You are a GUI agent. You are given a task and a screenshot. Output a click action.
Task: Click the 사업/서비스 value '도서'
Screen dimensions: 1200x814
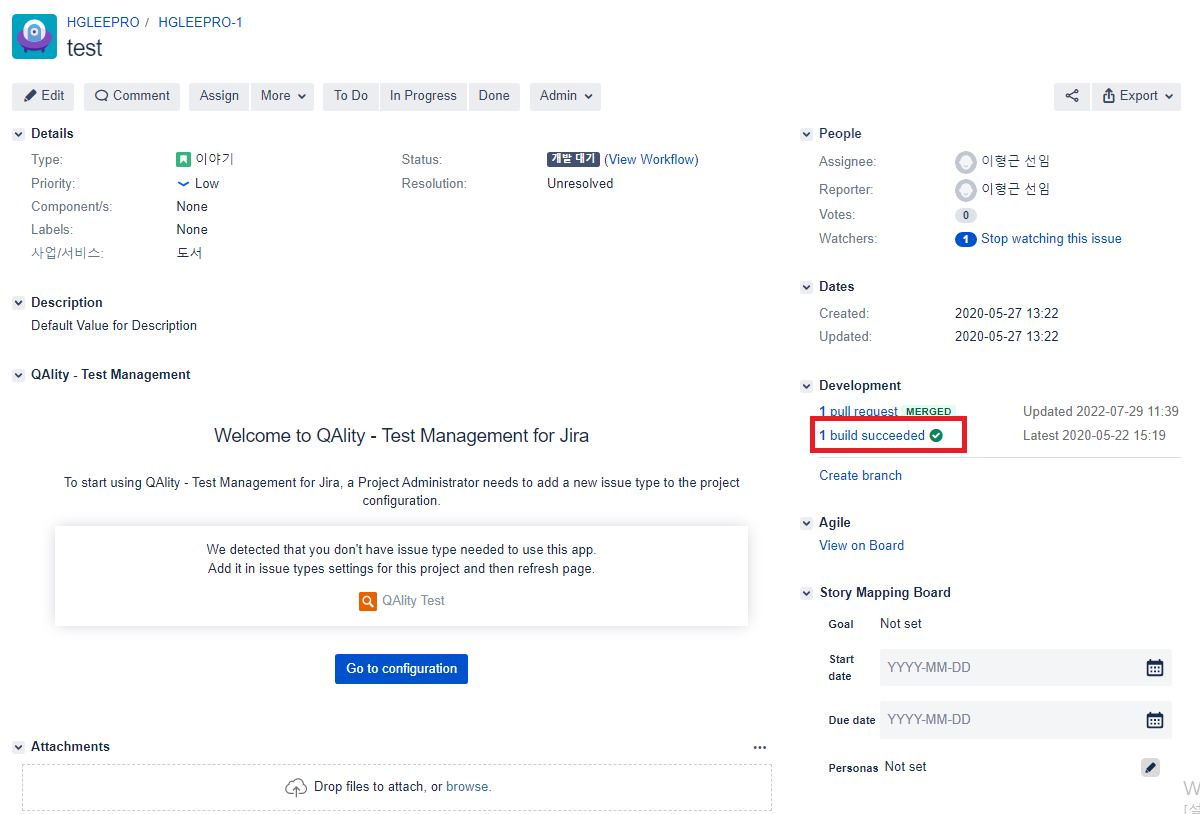pyautogui.click(x=190, y=253)
